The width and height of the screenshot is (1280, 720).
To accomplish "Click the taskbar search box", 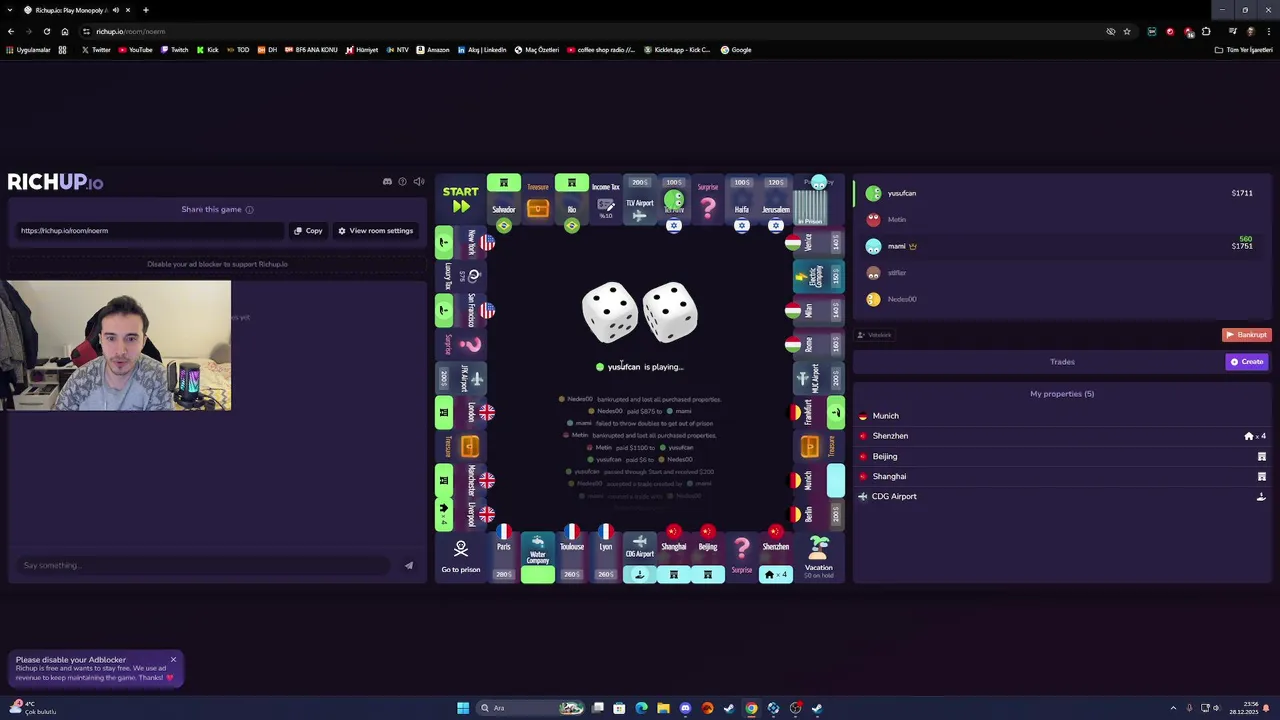I will [530, 708].
